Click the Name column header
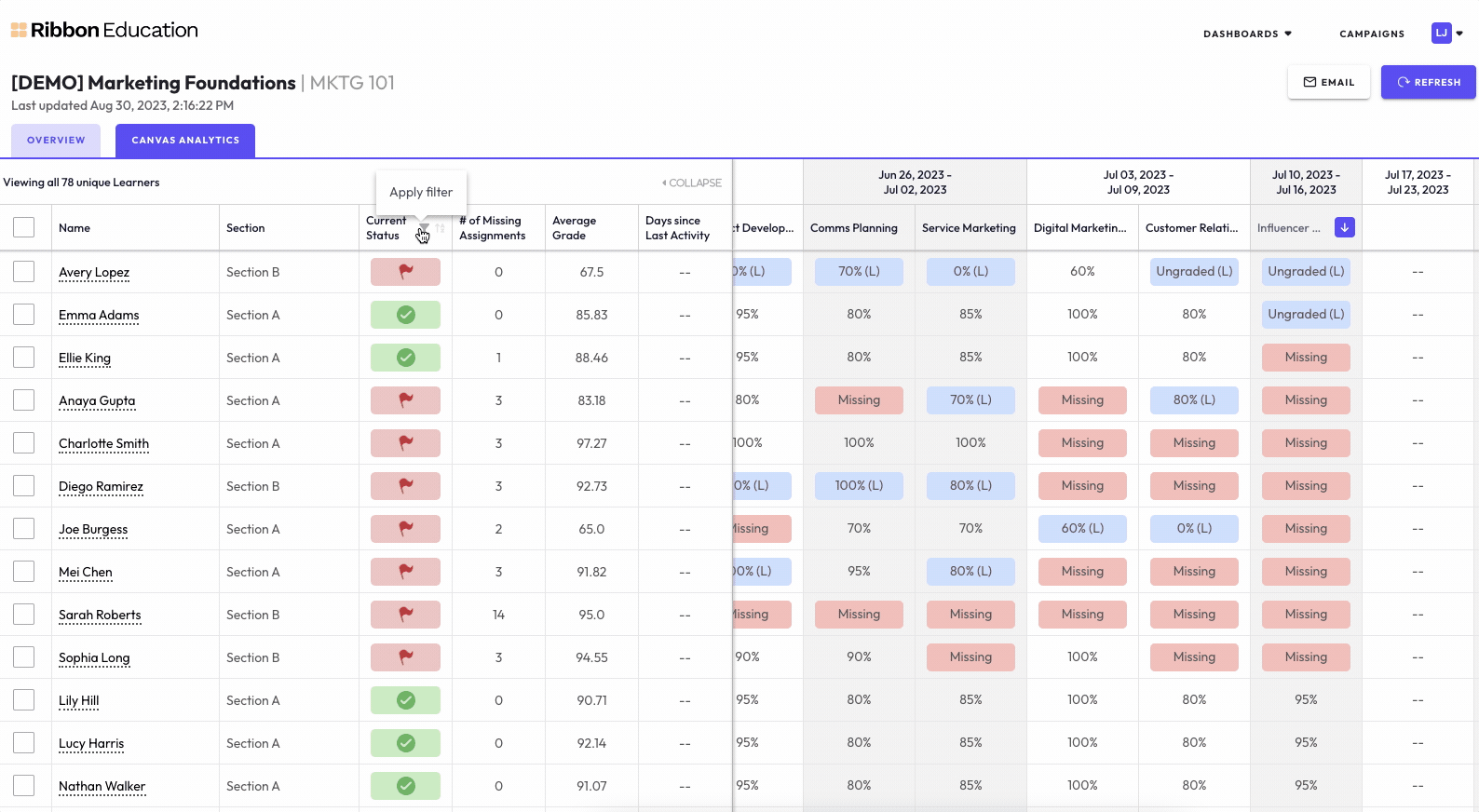Screen dimensions: 1479x812 point(75,228)
